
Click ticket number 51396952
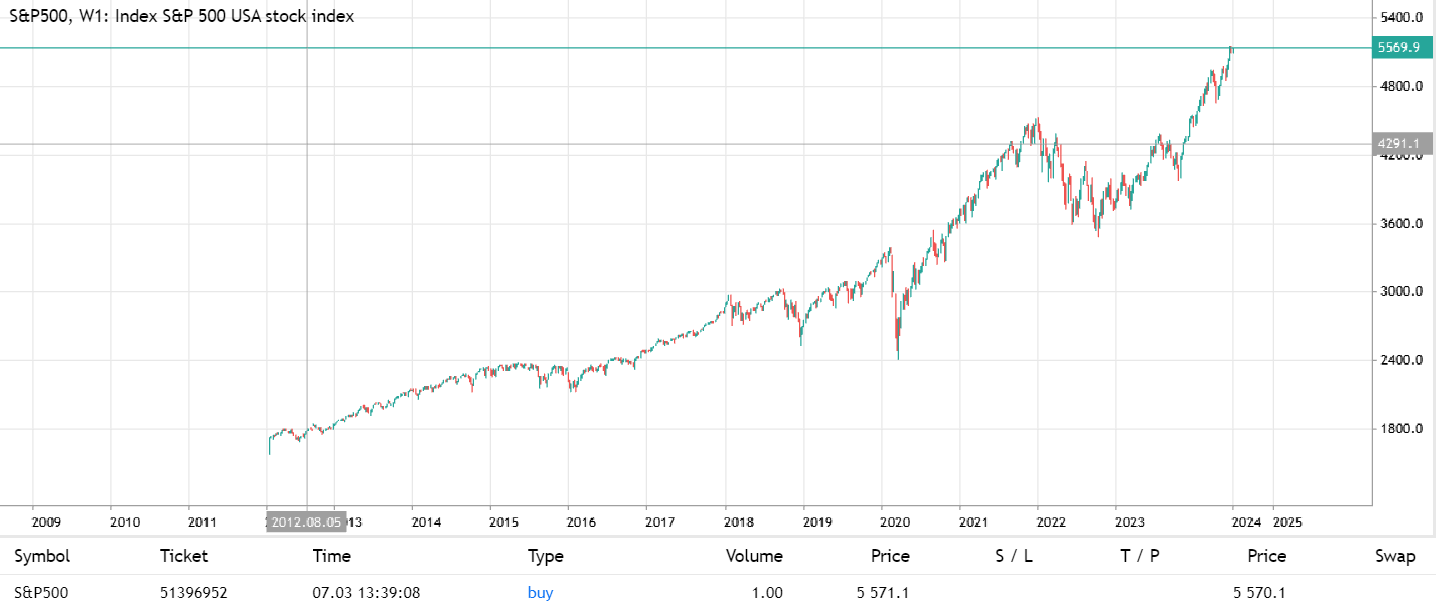coord(194,593)
